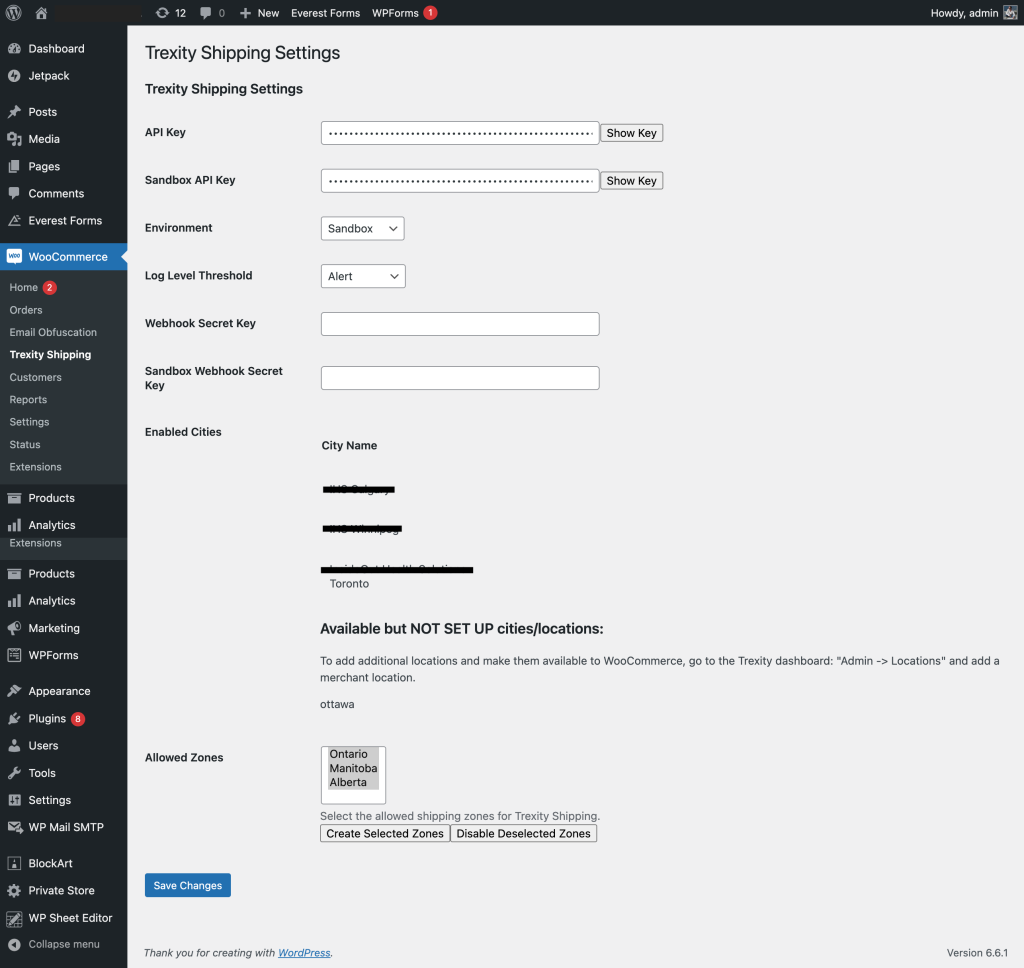Click the WPForms icon in the sidebar
1024x968 pixels.
(x=14, y=655)
